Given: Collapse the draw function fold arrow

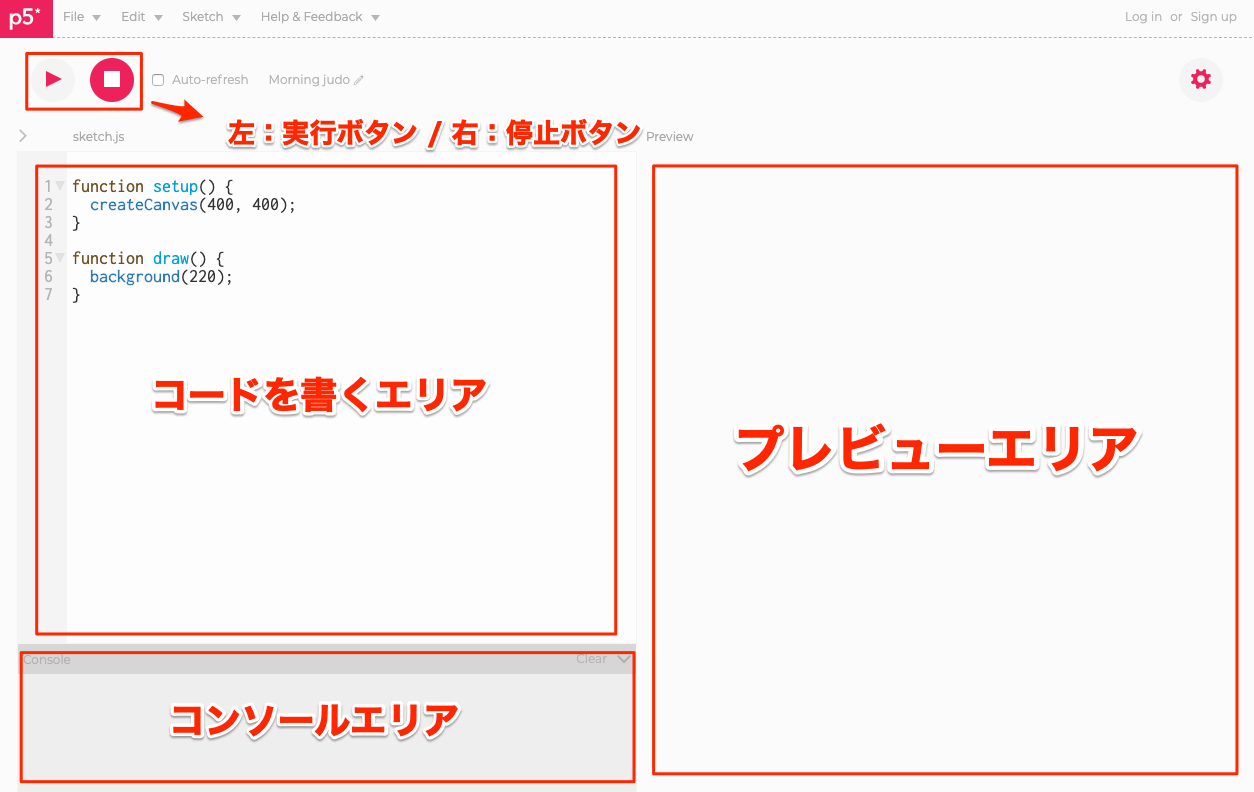Looking at the screenshot, I should tap(60, 258).
